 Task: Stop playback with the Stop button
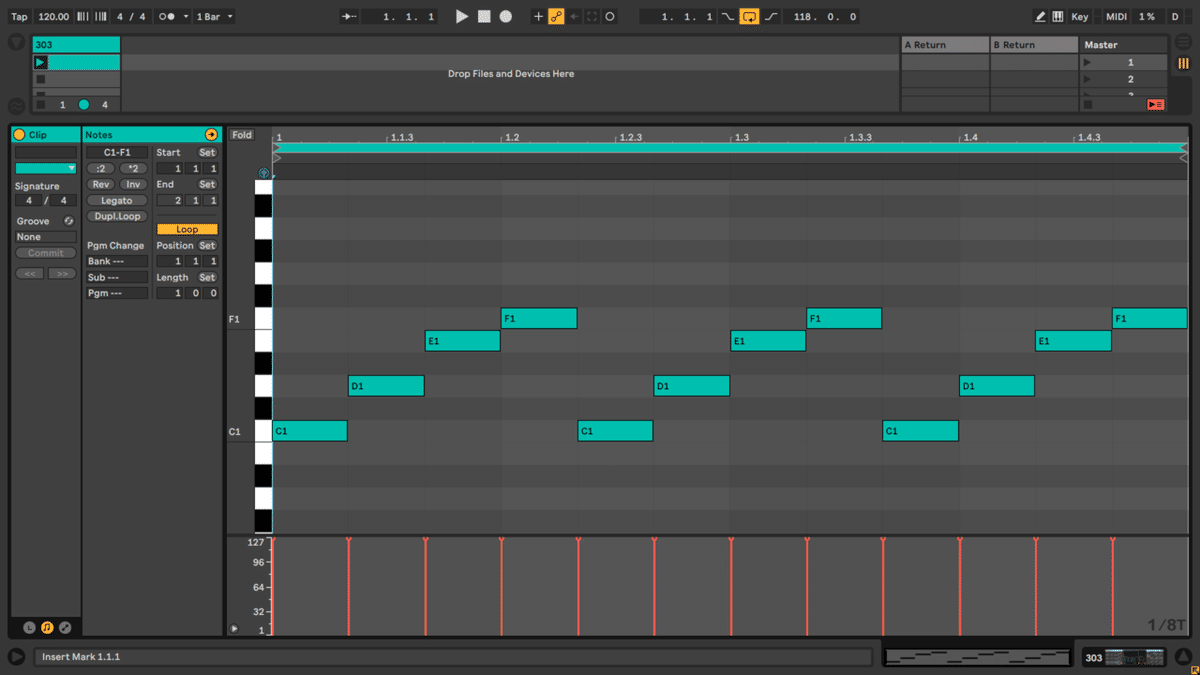coord(484,17)
